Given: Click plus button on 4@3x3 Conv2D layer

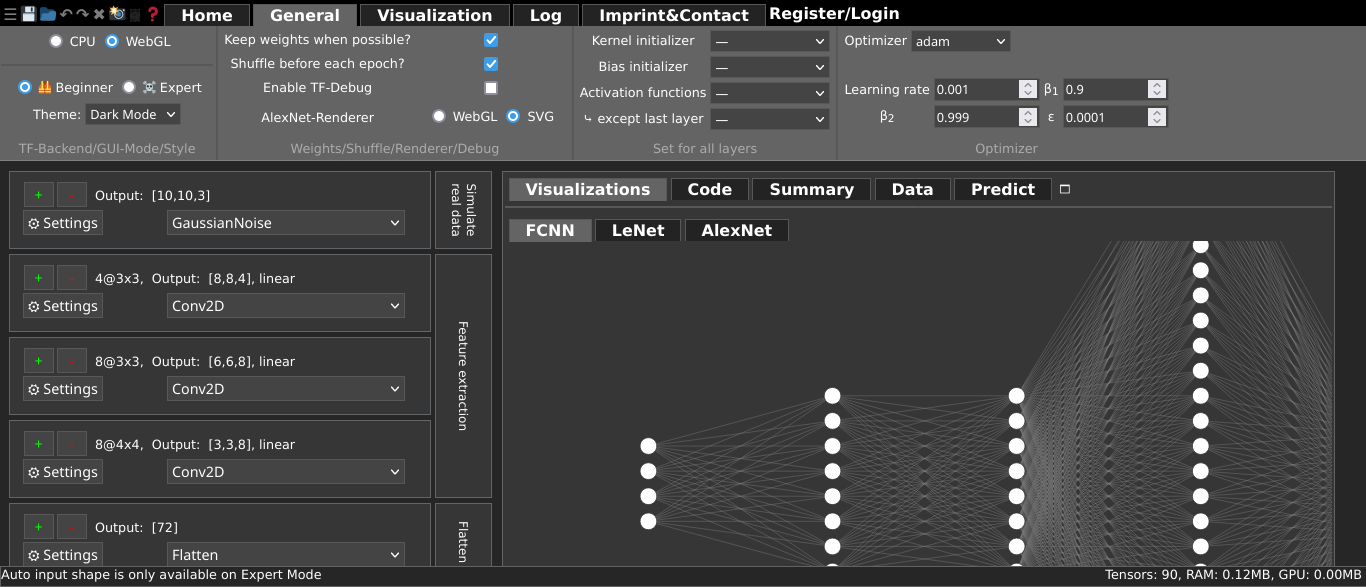Looking at the screenshot, I should click(x=38, y=278).
